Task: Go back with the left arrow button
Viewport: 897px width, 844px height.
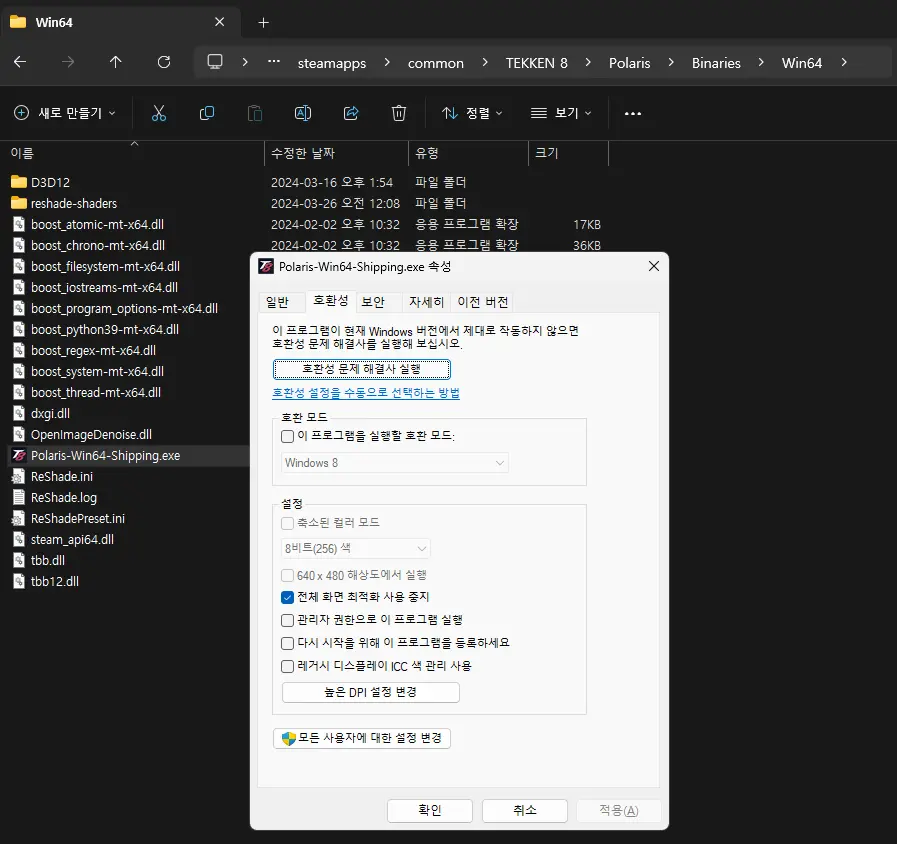Action: pos(20,62)
